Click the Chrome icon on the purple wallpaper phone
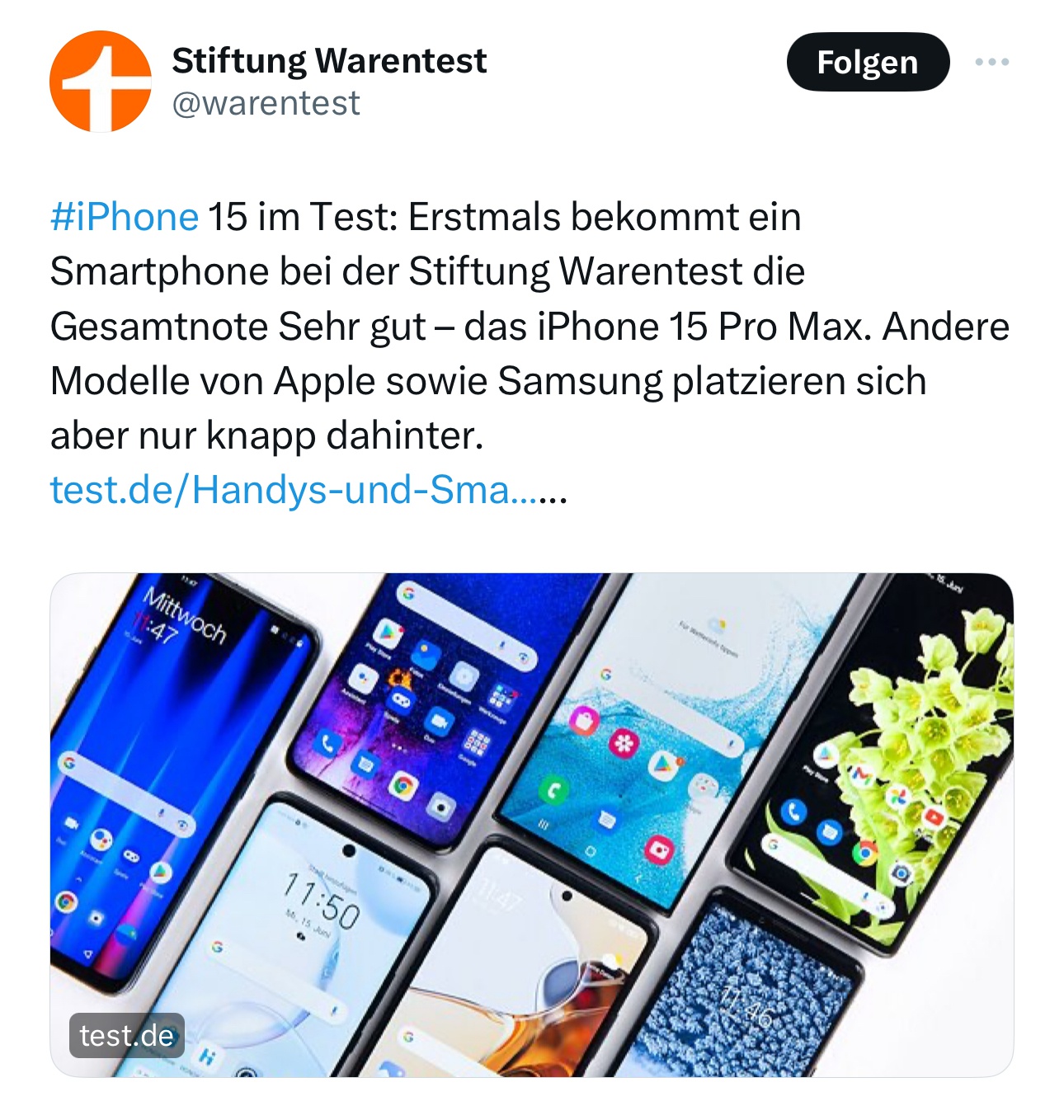 pos(403,787)
